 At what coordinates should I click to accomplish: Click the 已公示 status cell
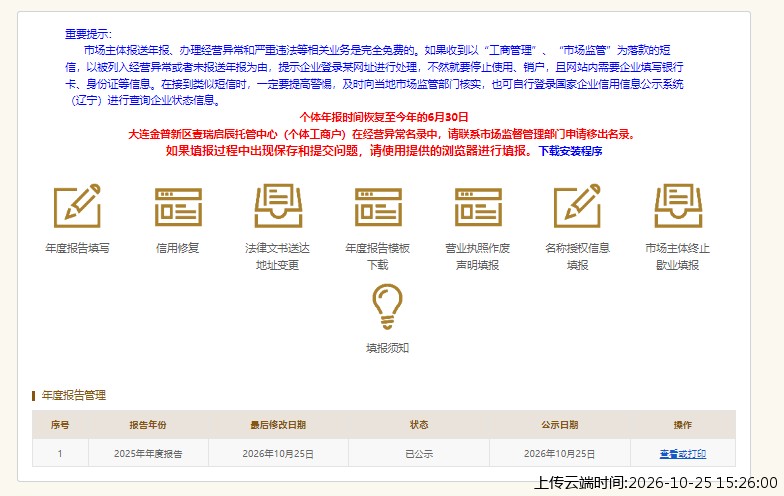point(419,454)
